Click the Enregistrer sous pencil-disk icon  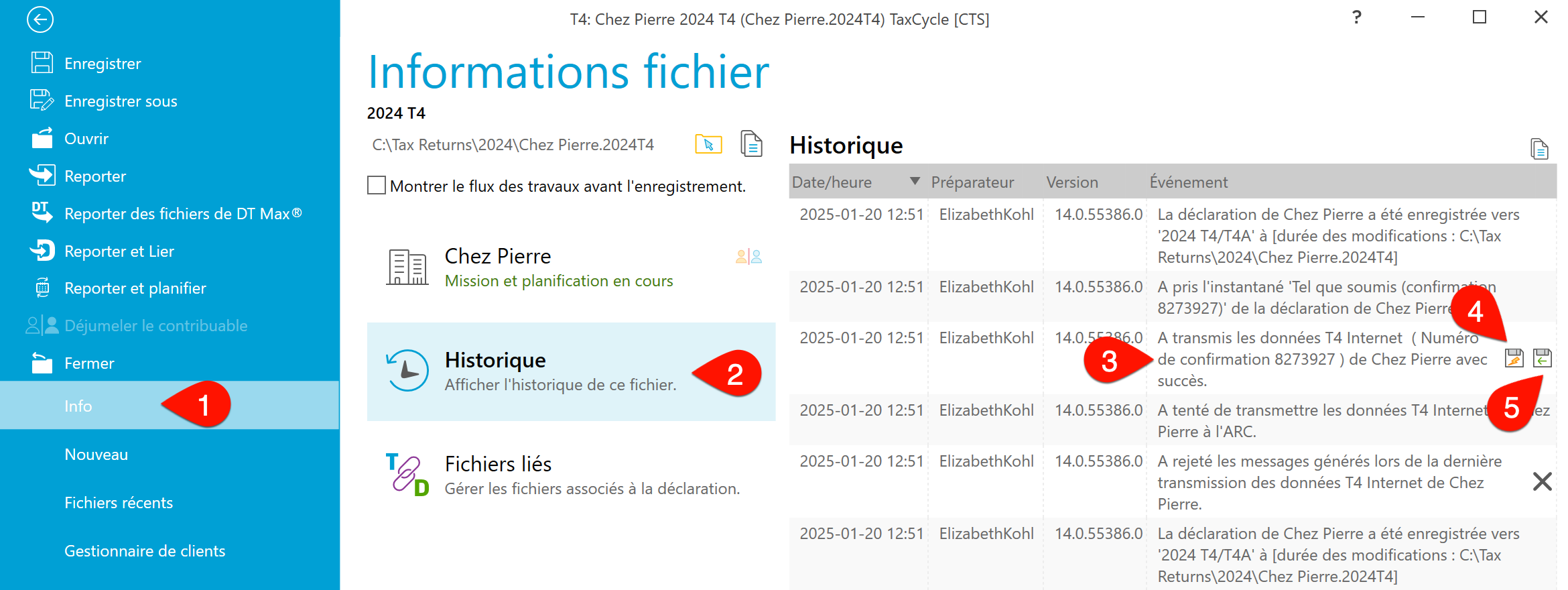[42, 101]
